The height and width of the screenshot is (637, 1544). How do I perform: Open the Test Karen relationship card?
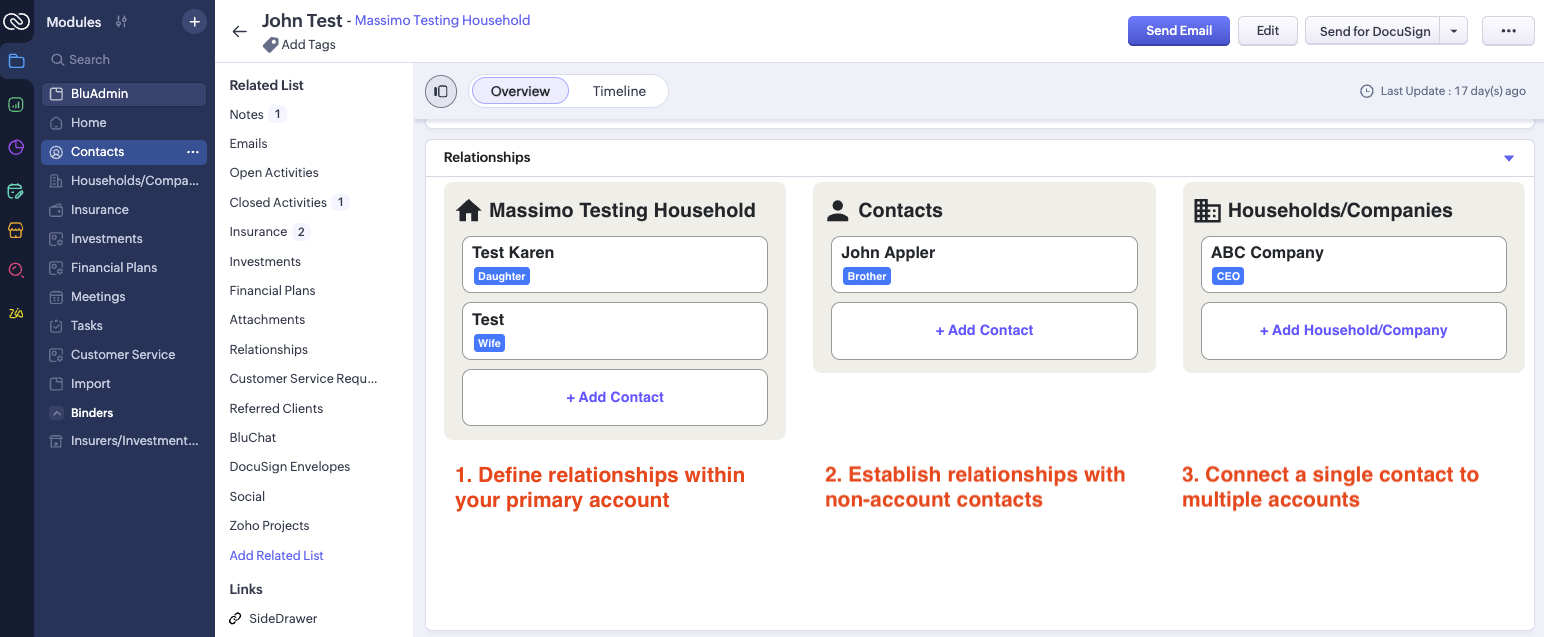tap(614, 264)
